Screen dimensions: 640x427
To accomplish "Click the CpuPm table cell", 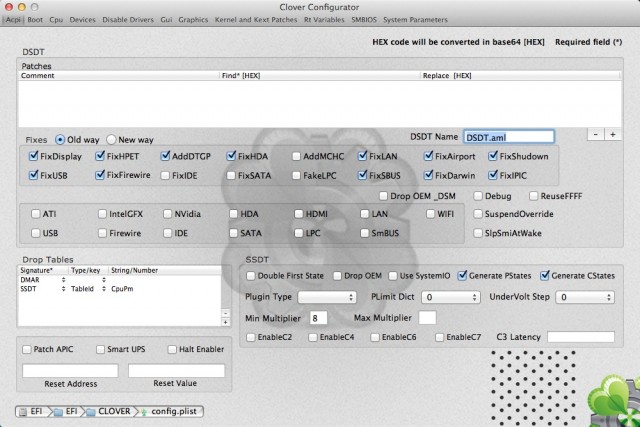I will (x=122, y=289).
